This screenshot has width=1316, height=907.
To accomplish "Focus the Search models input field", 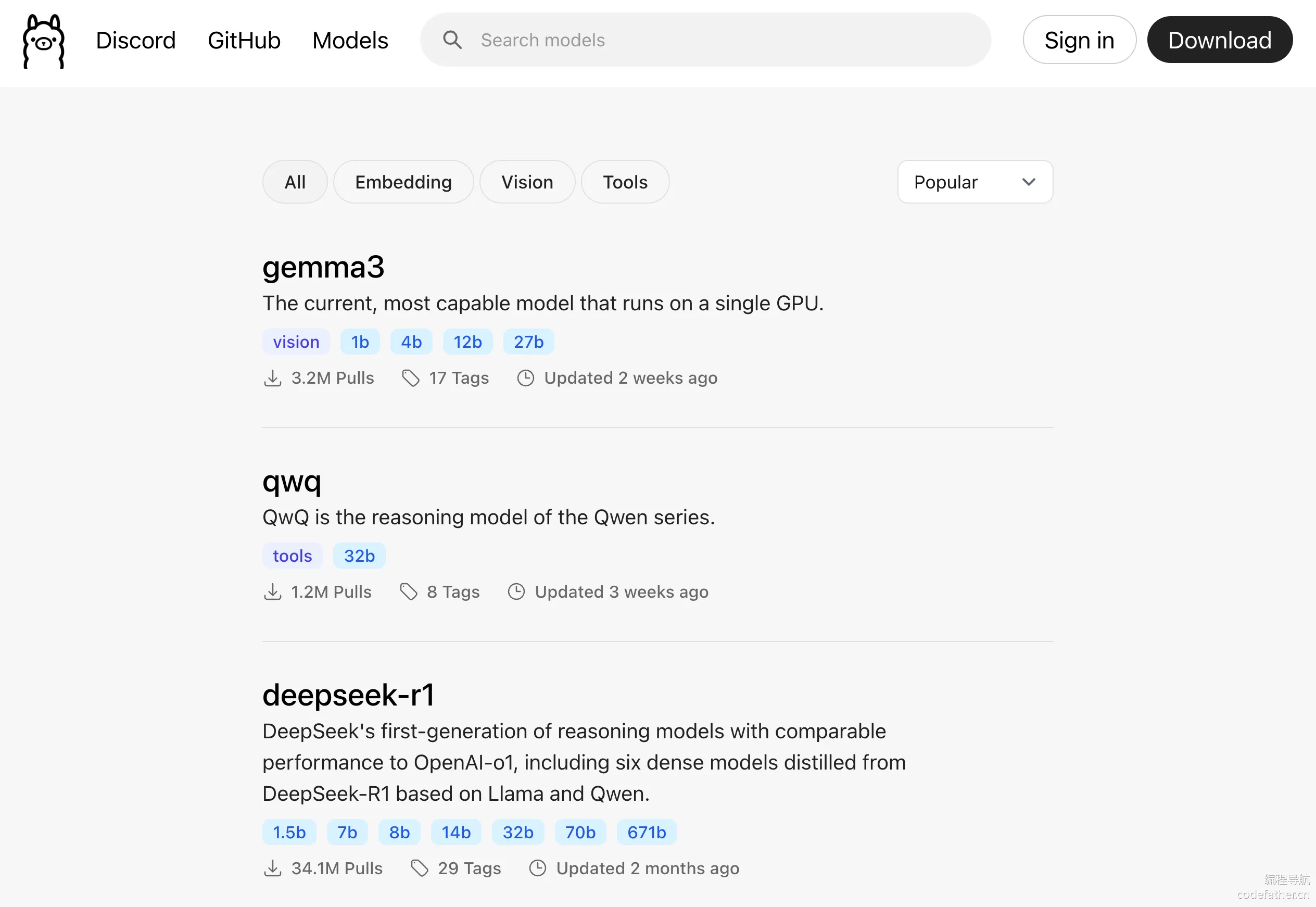I will (706, 40).
